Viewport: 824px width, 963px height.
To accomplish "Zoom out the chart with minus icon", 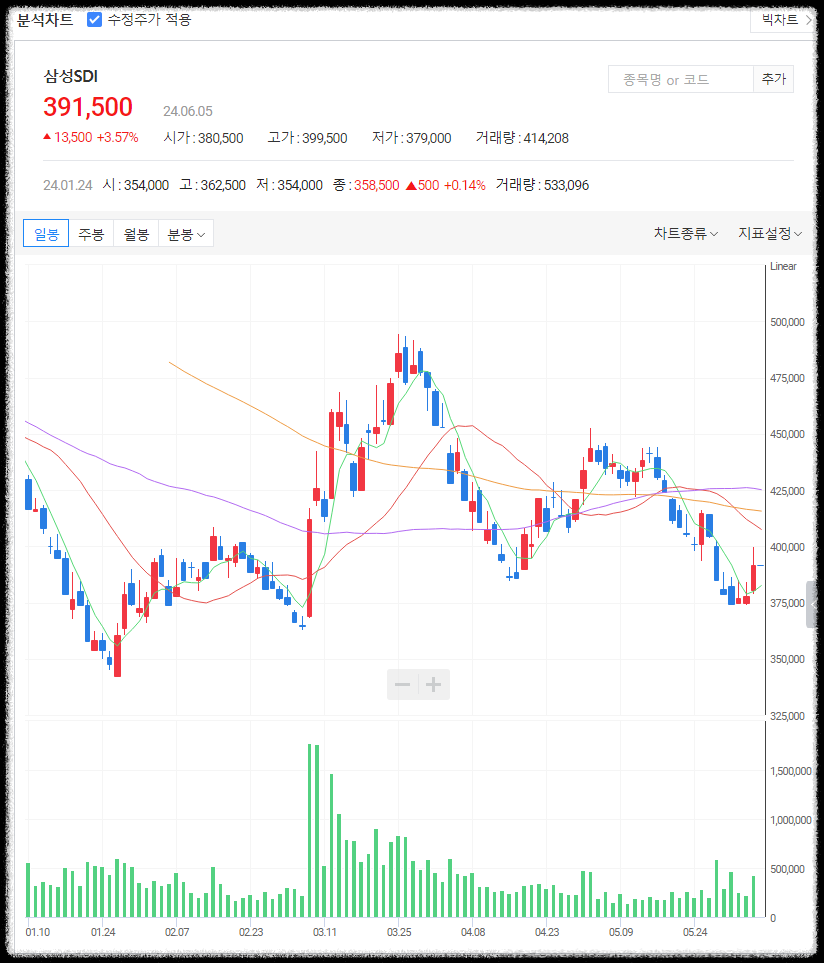I will tap(403, 684).
